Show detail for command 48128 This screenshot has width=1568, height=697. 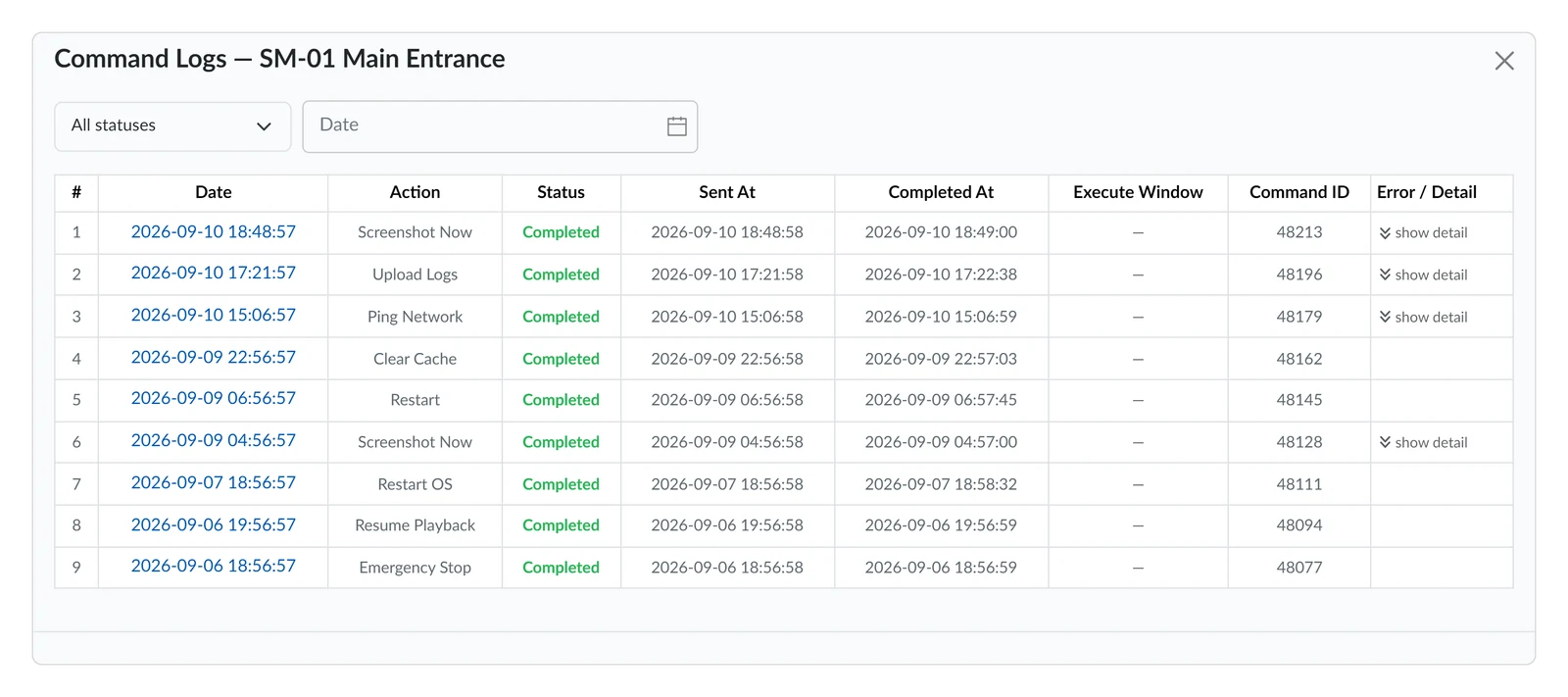pyautogui.click(x=1423, y=443)
